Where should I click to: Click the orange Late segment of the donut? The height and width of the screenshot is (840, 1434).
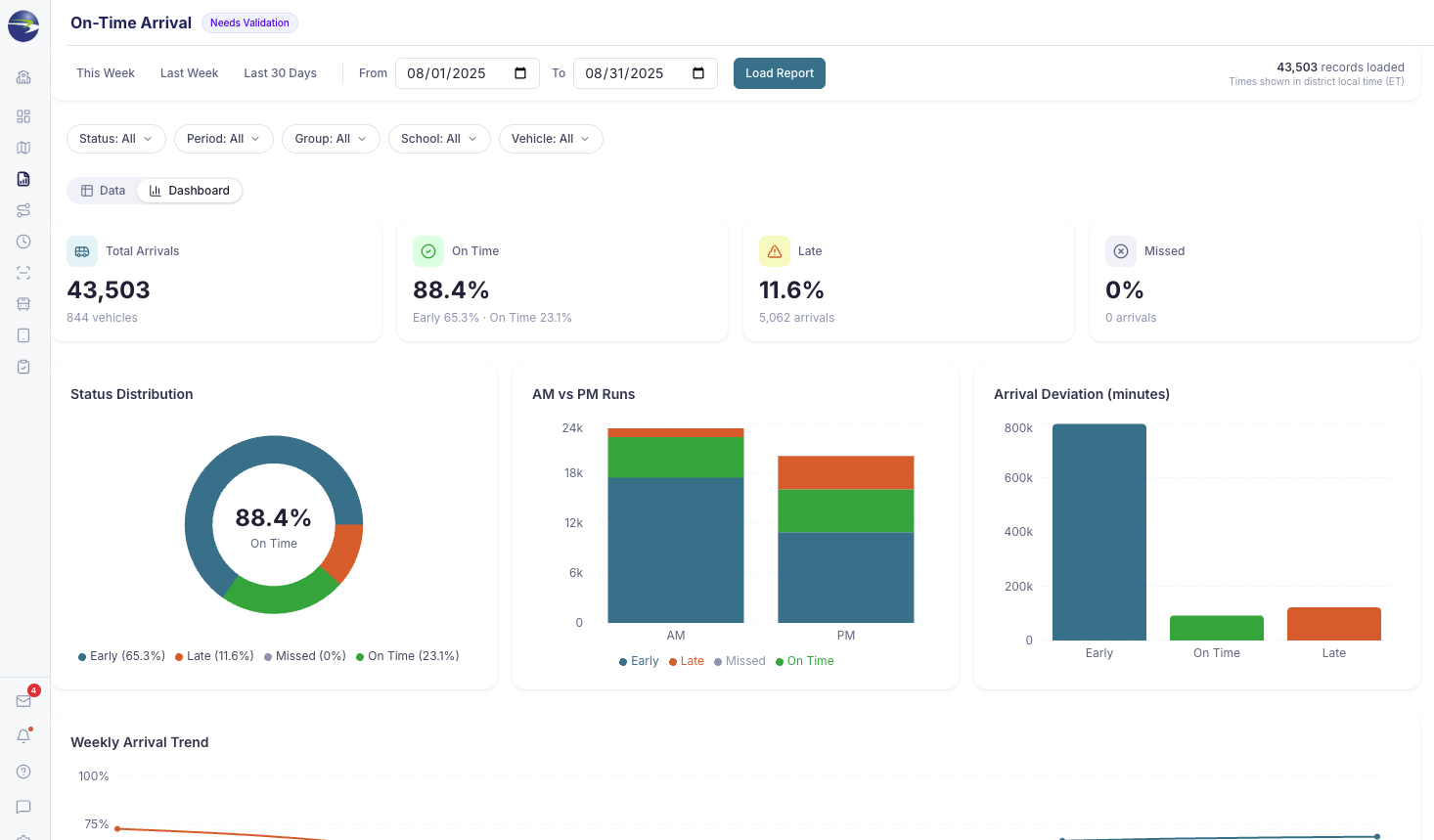[x=345, y=552]
